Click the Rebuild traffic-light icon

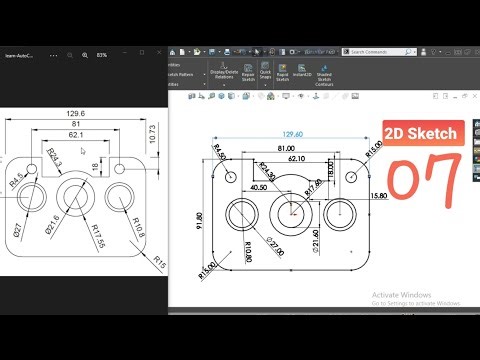pos(272,52)
